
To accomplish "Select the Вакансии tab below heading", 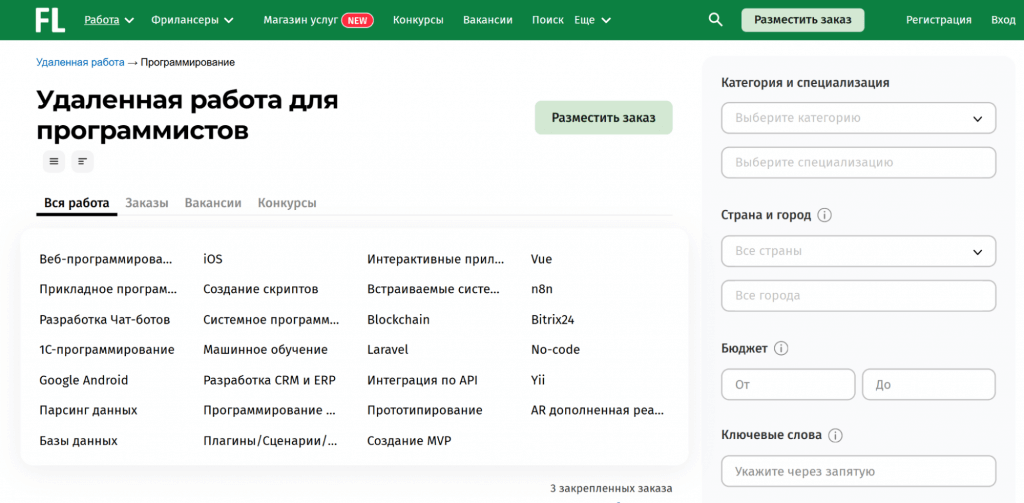I will [x=213, y=203].
